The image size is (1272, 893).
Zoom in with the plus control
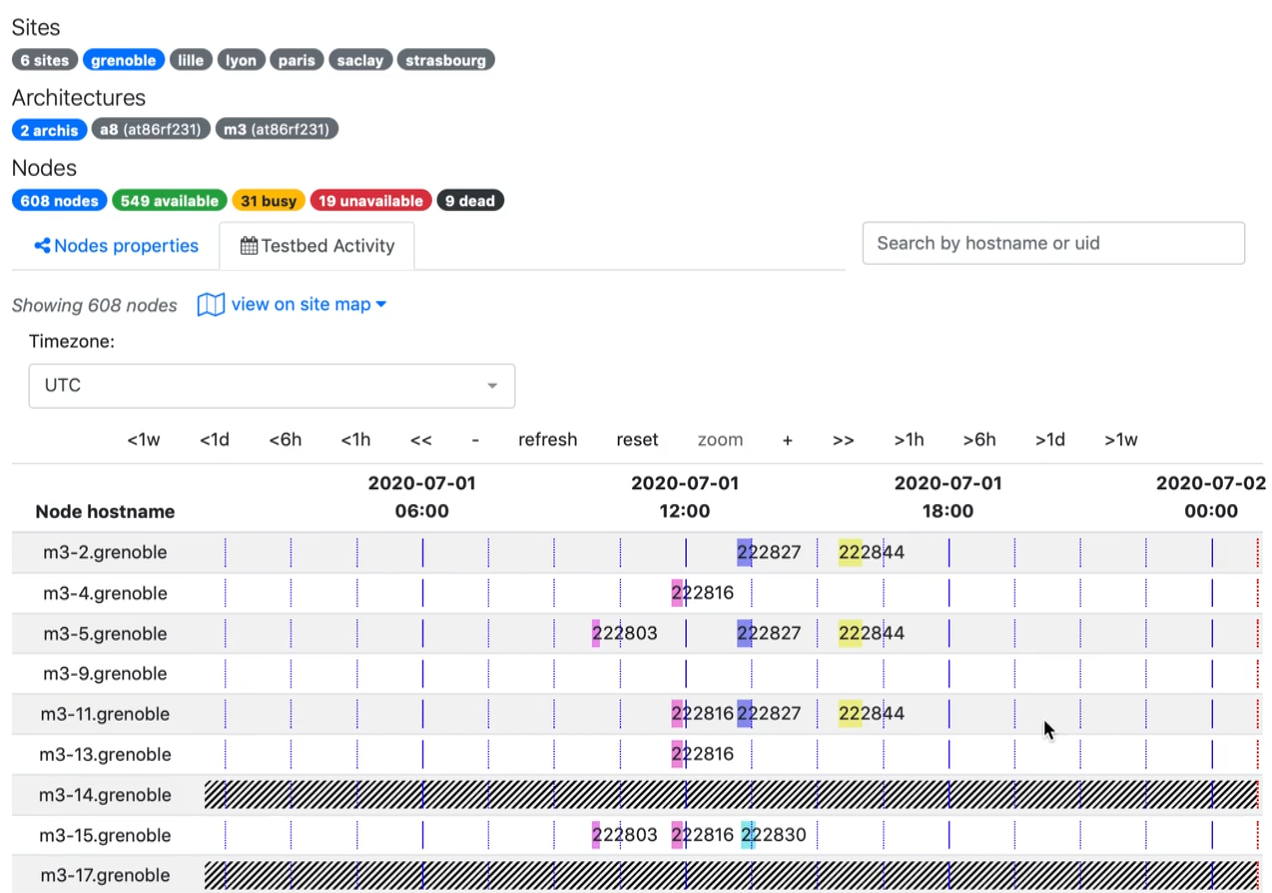pyautogui.click(x=788, y=440)
